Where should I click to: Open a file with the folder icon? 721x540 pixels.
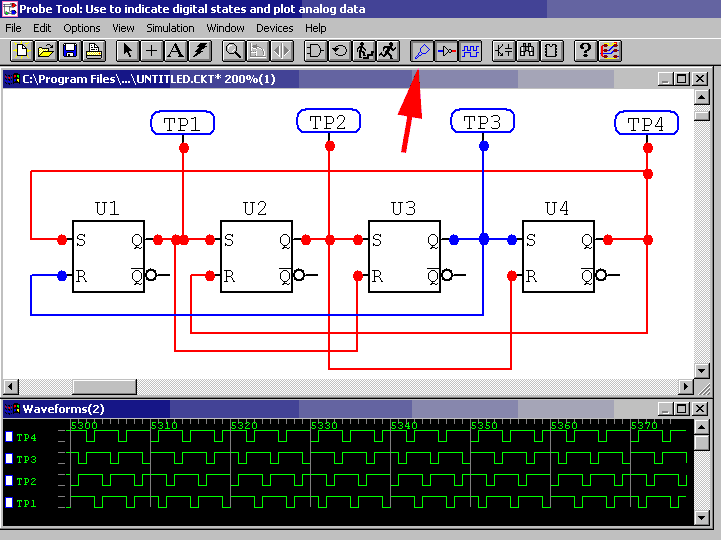46,51
